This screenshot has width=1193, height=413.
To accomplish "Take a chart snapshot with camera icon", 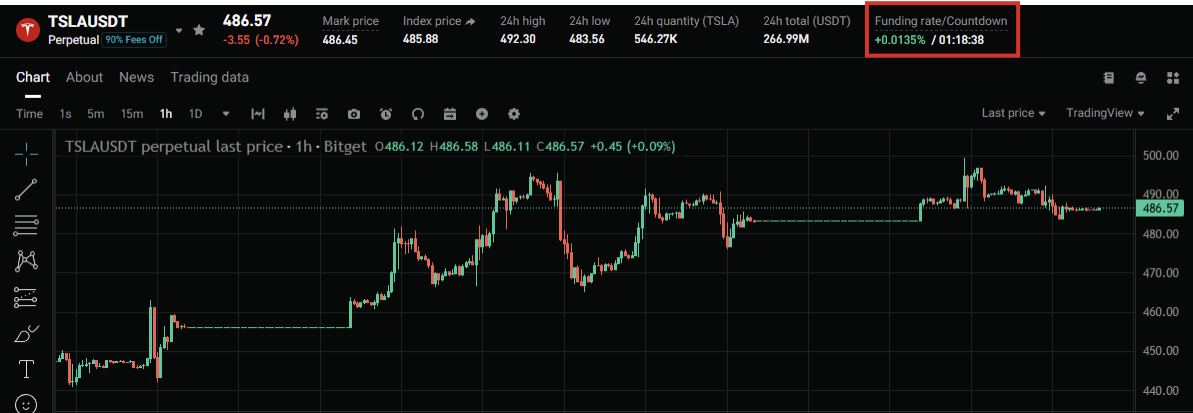I will tap(354, 114).
